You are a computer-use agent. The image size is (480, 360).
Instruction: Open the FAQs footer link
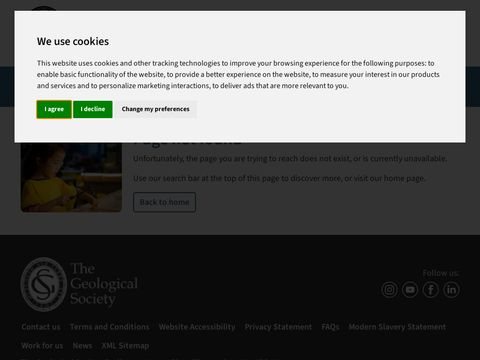tap(330, 327)
